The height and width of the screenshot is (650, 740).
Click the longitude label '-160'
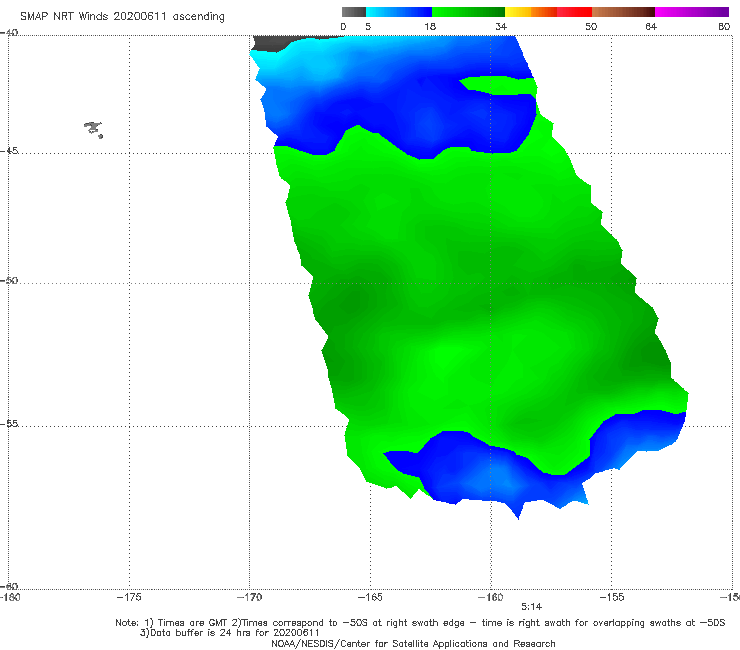coord(490,597)
